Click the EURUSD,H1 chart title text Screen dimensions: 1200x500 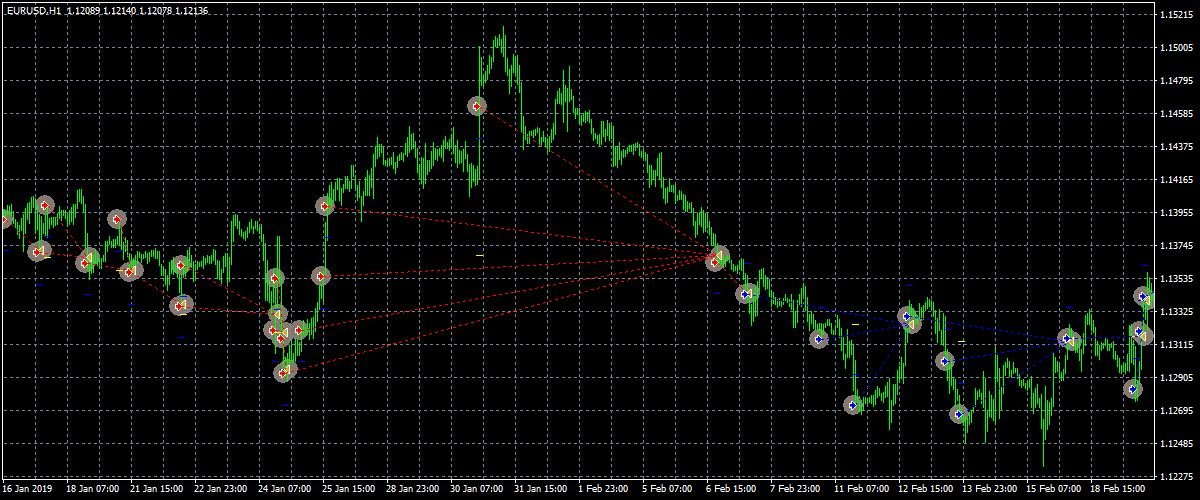tap(32, 9)
